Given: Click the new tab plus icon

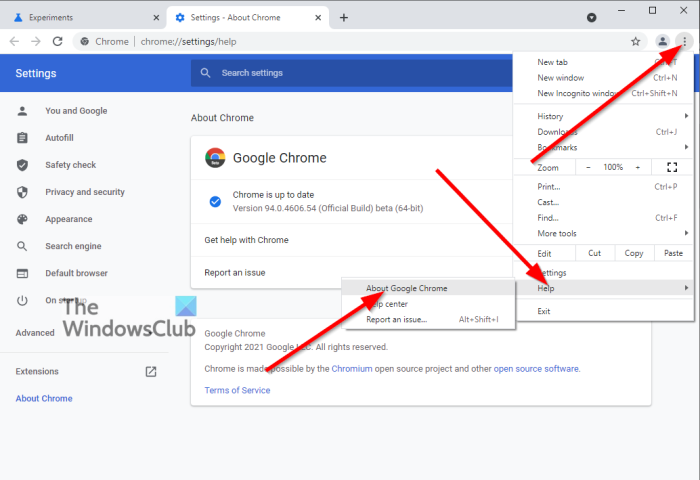Looking at the screenshot, I should pyautogui.click(x=343, y=17).
